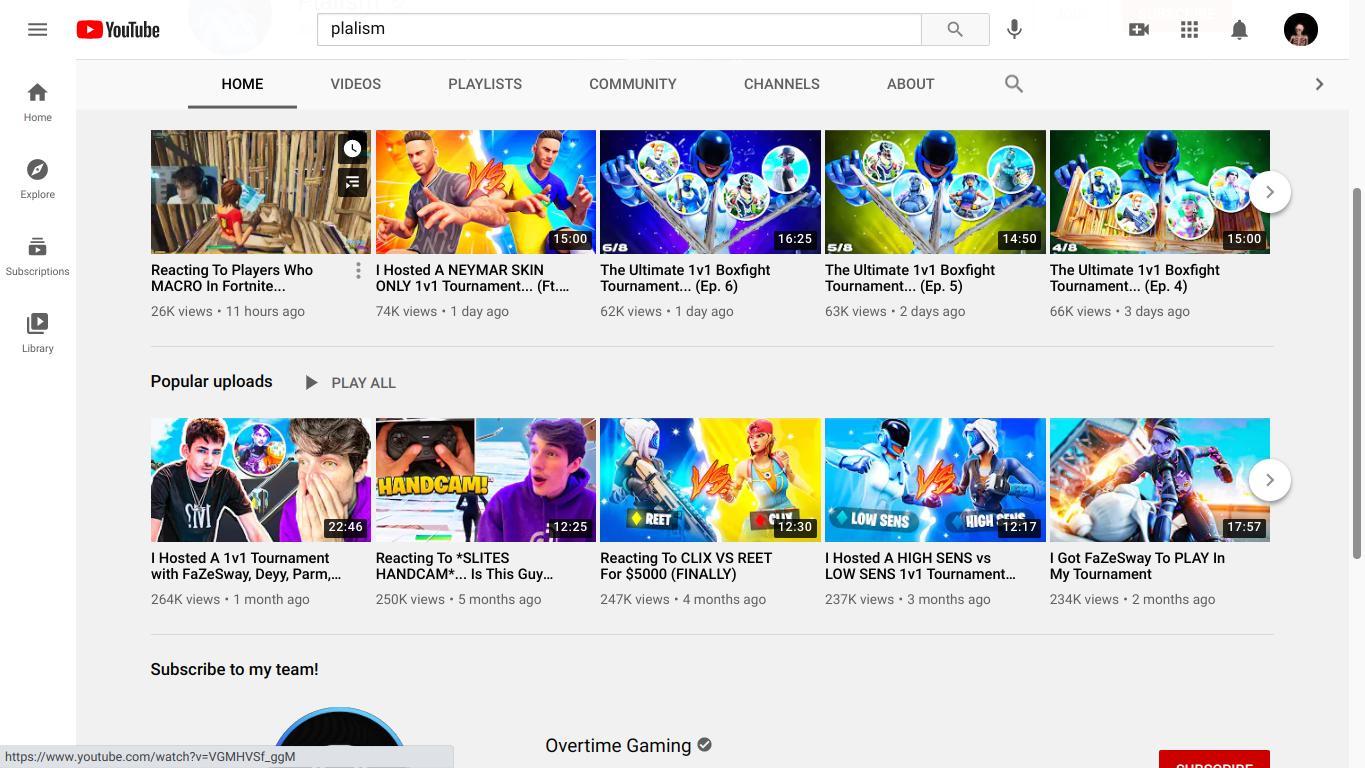This screenshot has width=1365, height=768.
Task: Click '234K views • 2 months ago' text
Action: [1133, 599]
